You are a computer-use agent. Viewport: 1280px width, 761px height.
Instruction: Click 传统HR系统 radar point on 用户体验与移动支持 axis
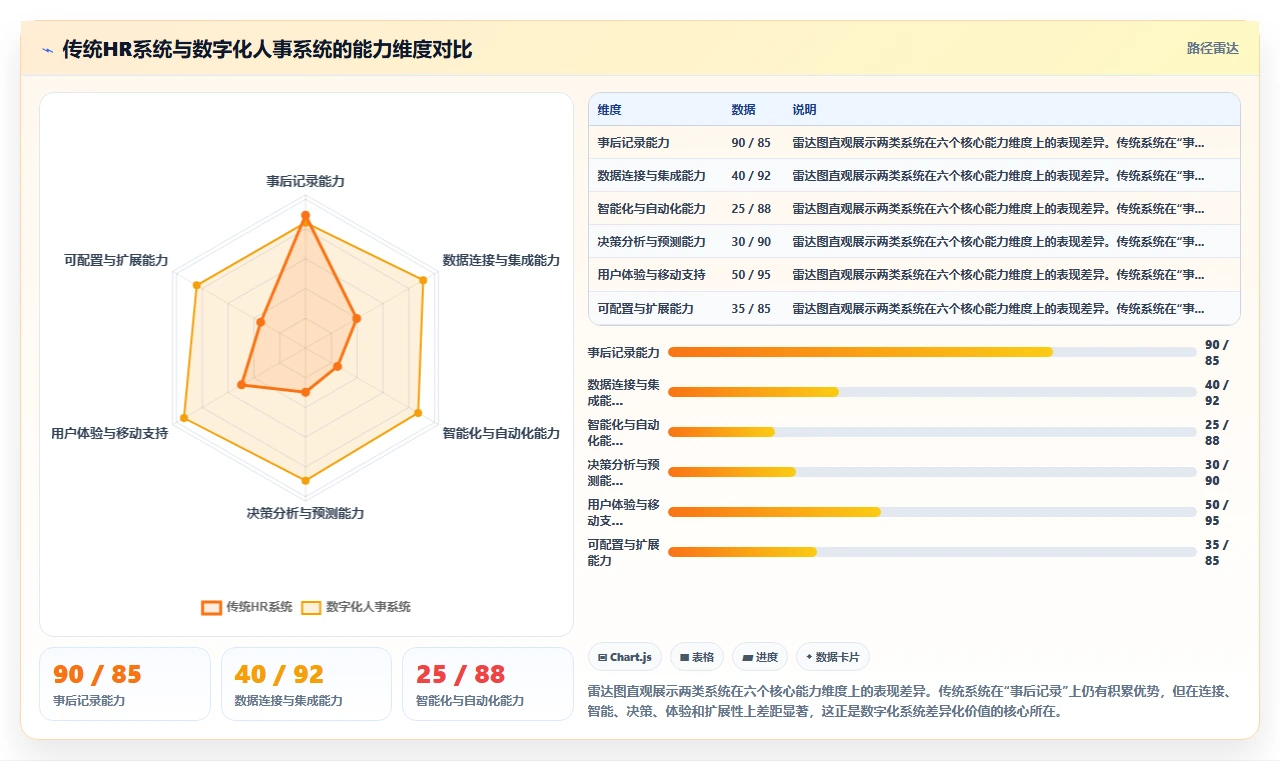(x=241, y=384)
